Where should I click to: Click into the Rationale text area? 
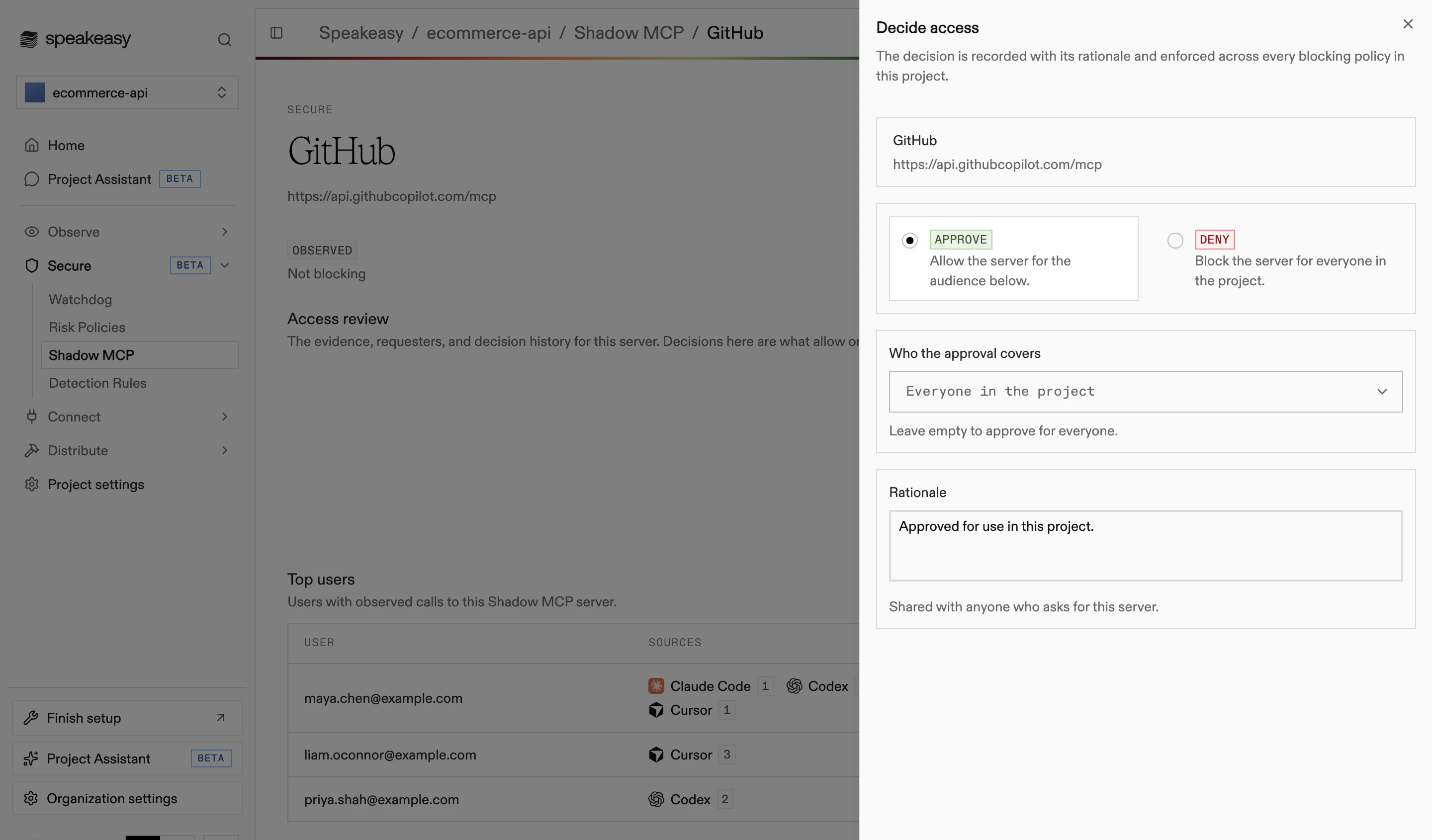tap(1146, 546)
